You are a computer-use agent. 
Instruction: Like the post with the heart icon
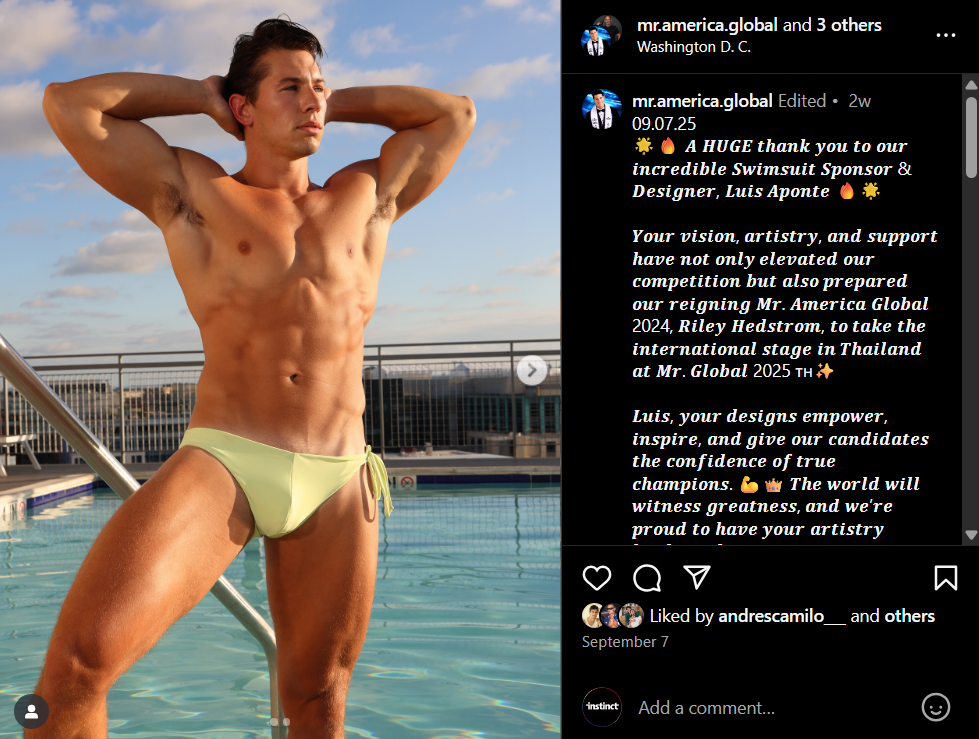pyautogui.click(x=596, y=578)
